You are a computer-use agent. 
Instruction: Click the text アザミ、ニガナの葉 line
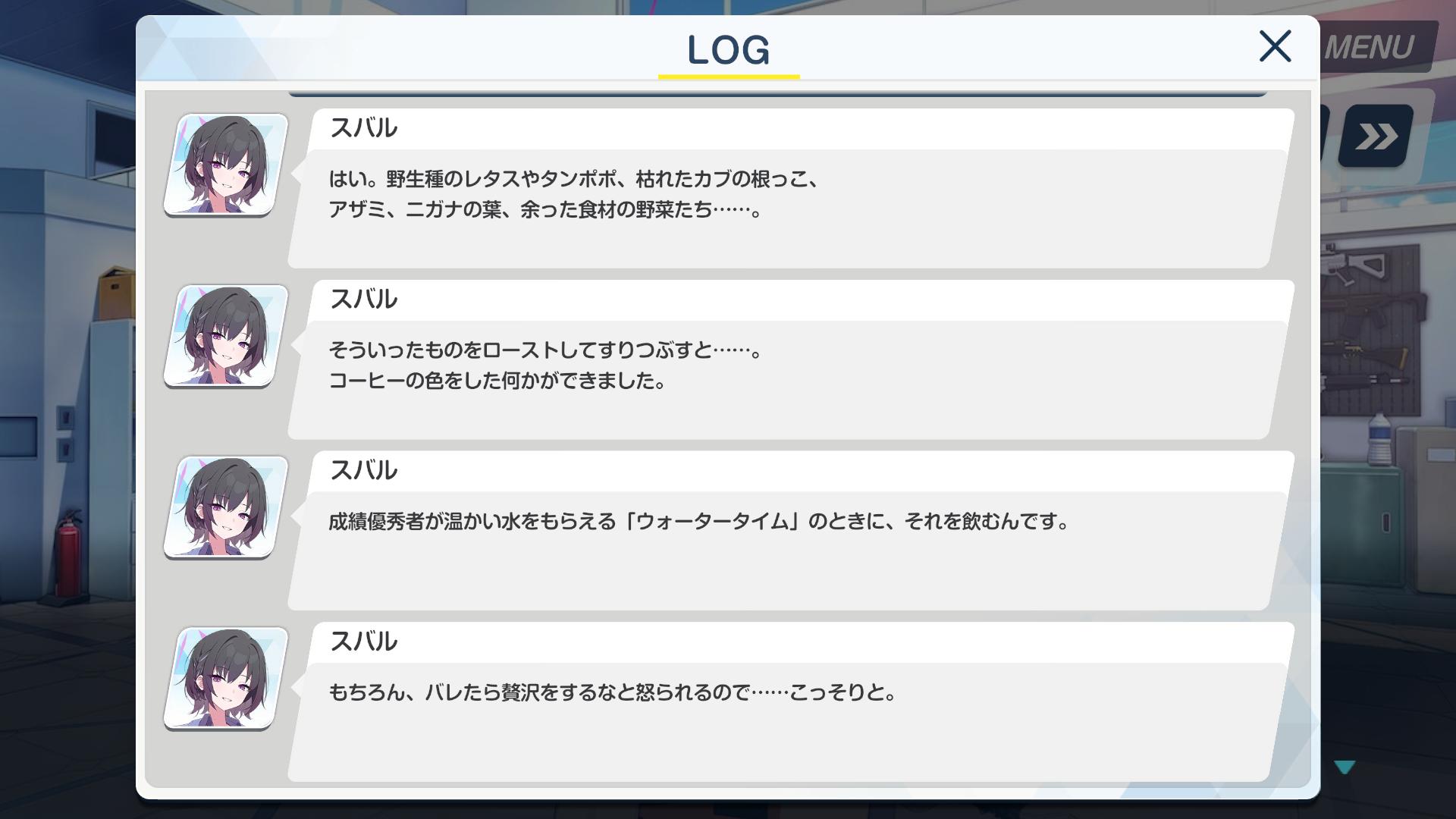(415, 210)
